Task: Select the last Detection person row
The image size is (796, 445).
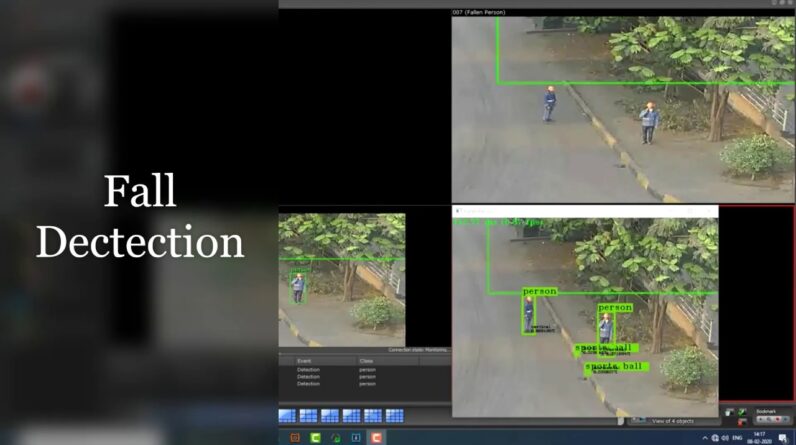Action: pos(364,384)
